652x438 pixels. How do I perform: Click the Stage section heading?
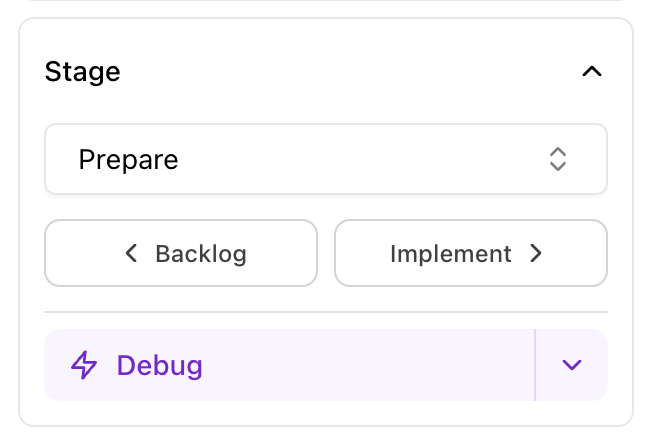[83, 72]
